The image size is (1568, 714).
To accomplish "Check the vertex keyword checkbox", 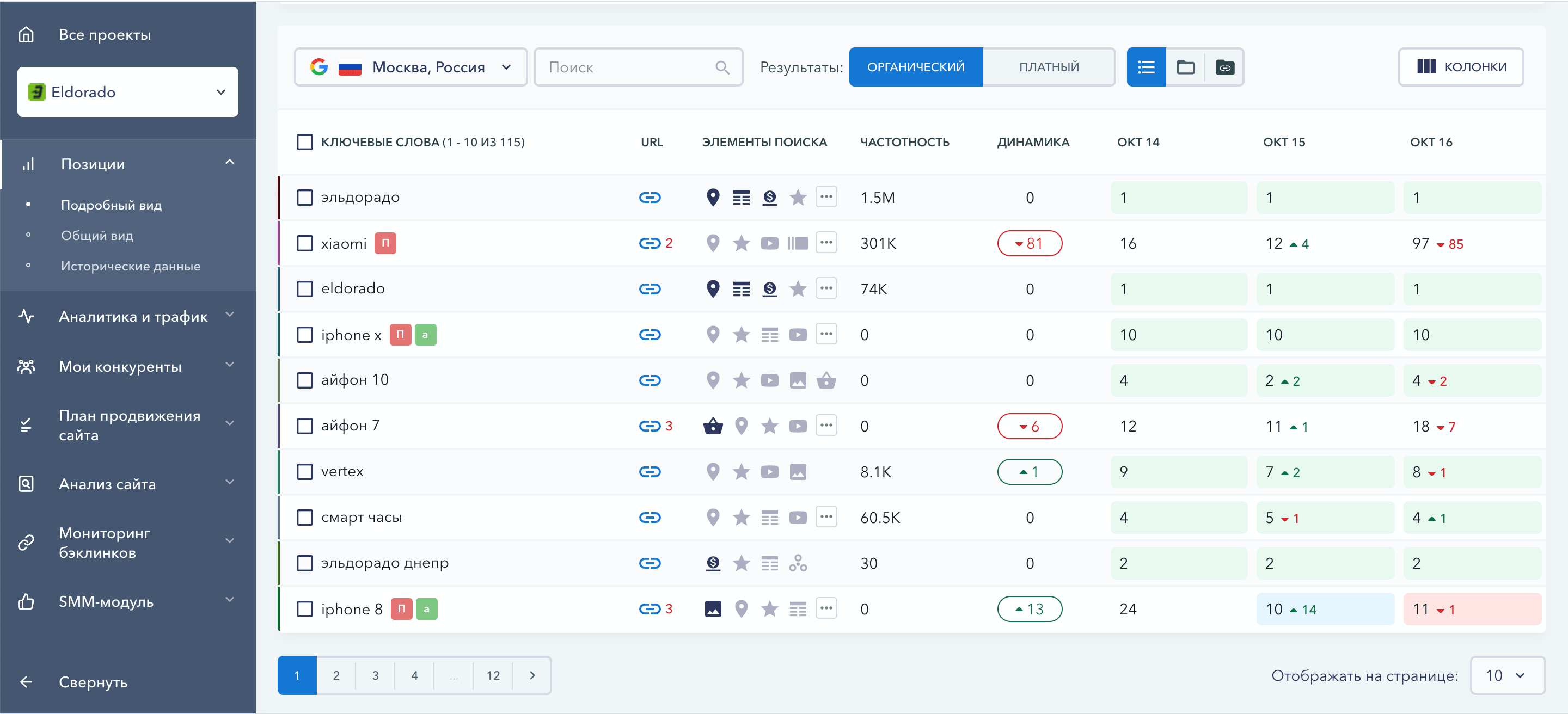I will (x=304, y=472).
